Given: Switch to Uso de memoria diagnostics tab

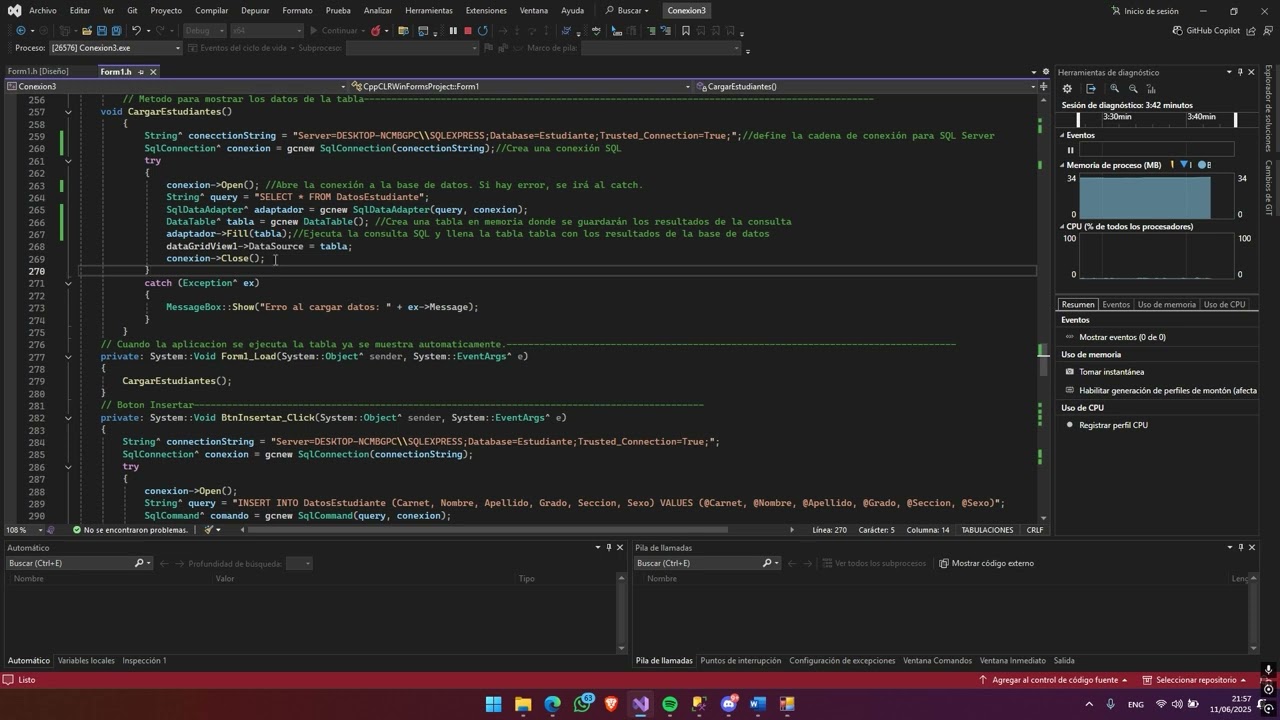Looking at the screenshot, I should click(1166, 305).
